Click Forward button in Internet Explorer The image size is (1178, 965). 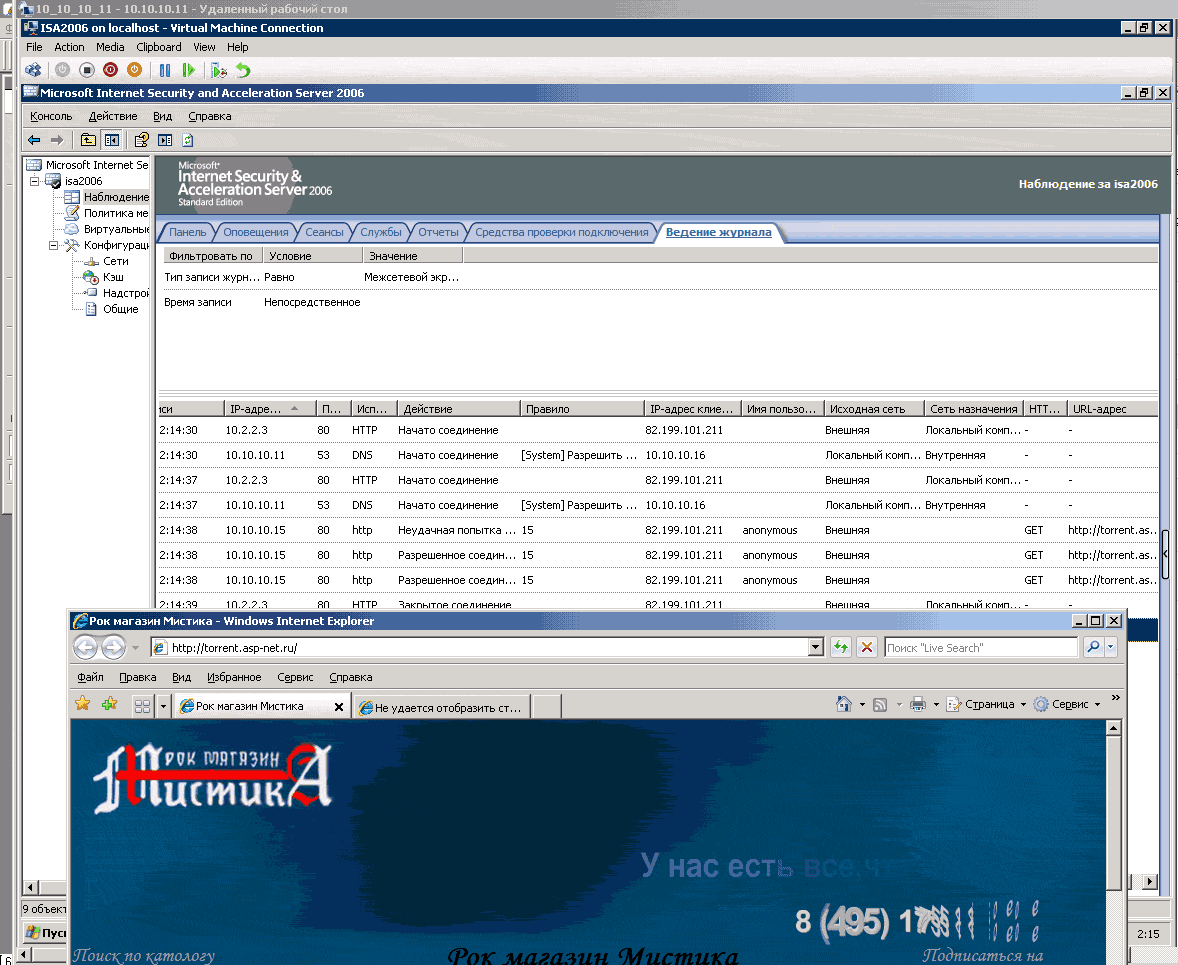coord(113,647)
